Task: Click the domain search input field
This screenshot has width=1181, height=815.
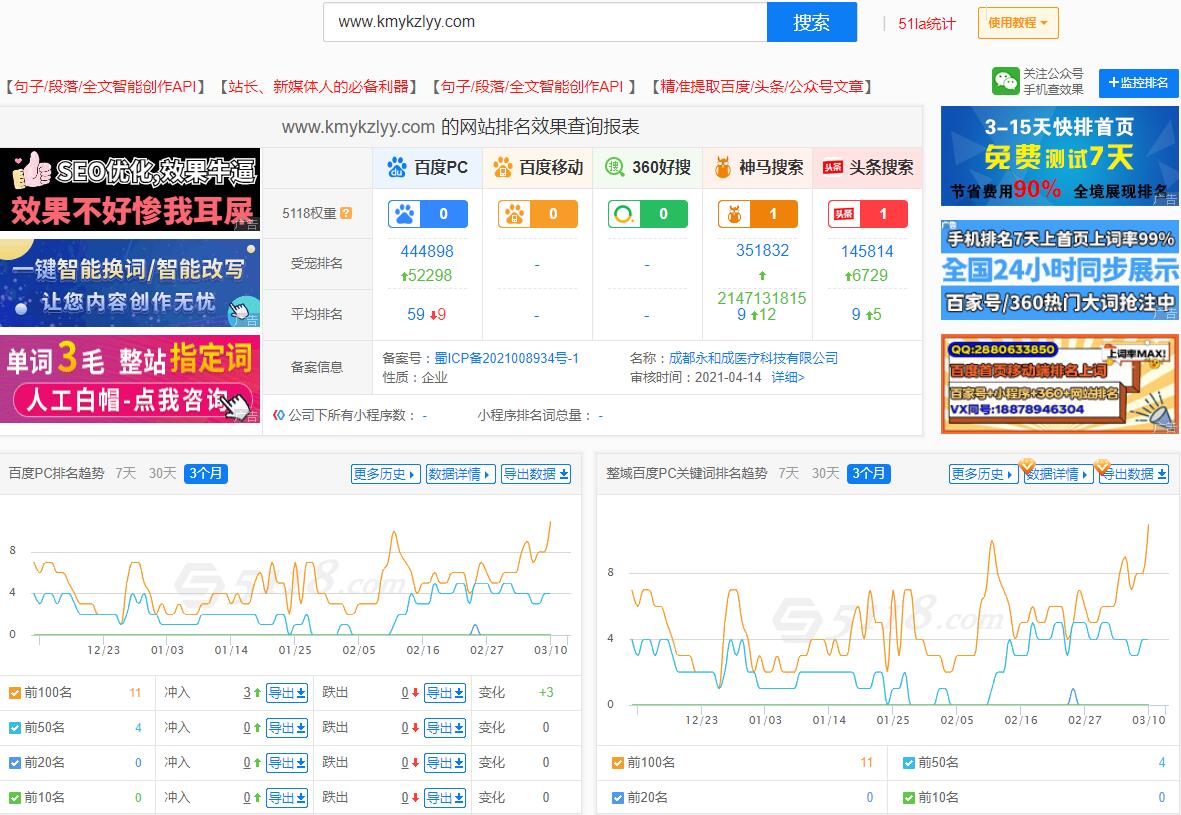Action: 544,22
